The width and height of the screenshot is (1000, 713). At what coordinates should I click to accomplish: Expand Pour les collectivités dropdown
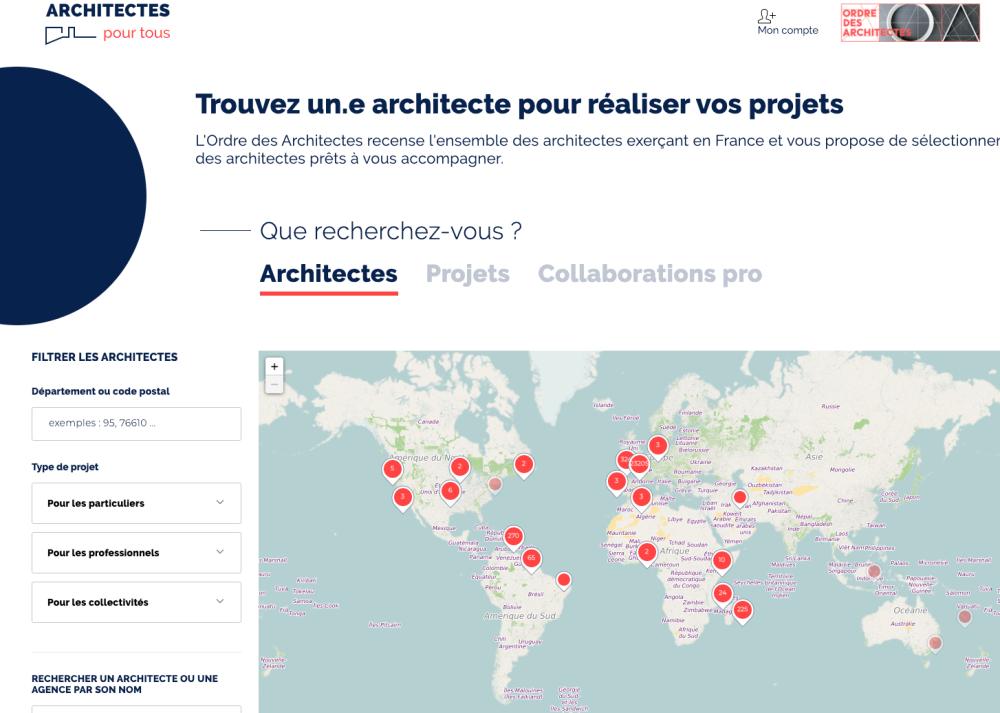tap(136, 602)
